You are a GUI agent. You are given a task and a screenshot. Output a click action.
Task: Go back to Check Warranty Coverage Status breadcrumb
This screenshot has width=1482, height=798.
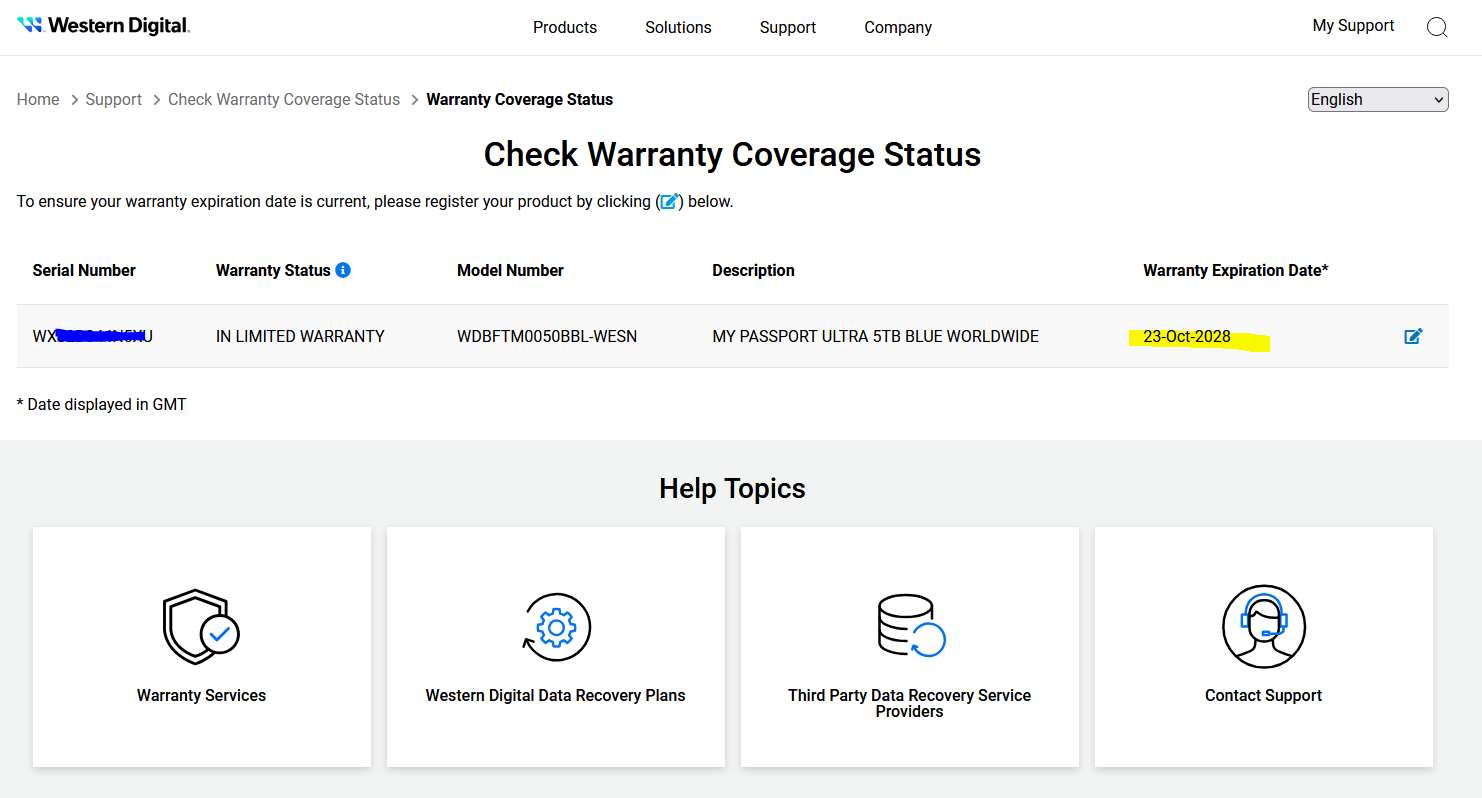[x=283, y=99]
